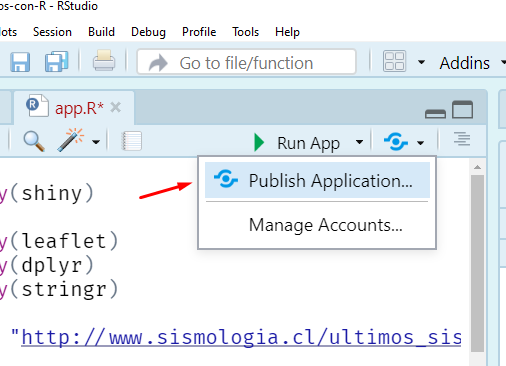Save all open documents (double disk icon)
This screenshot has width=506, height=366.
(57, 61)
